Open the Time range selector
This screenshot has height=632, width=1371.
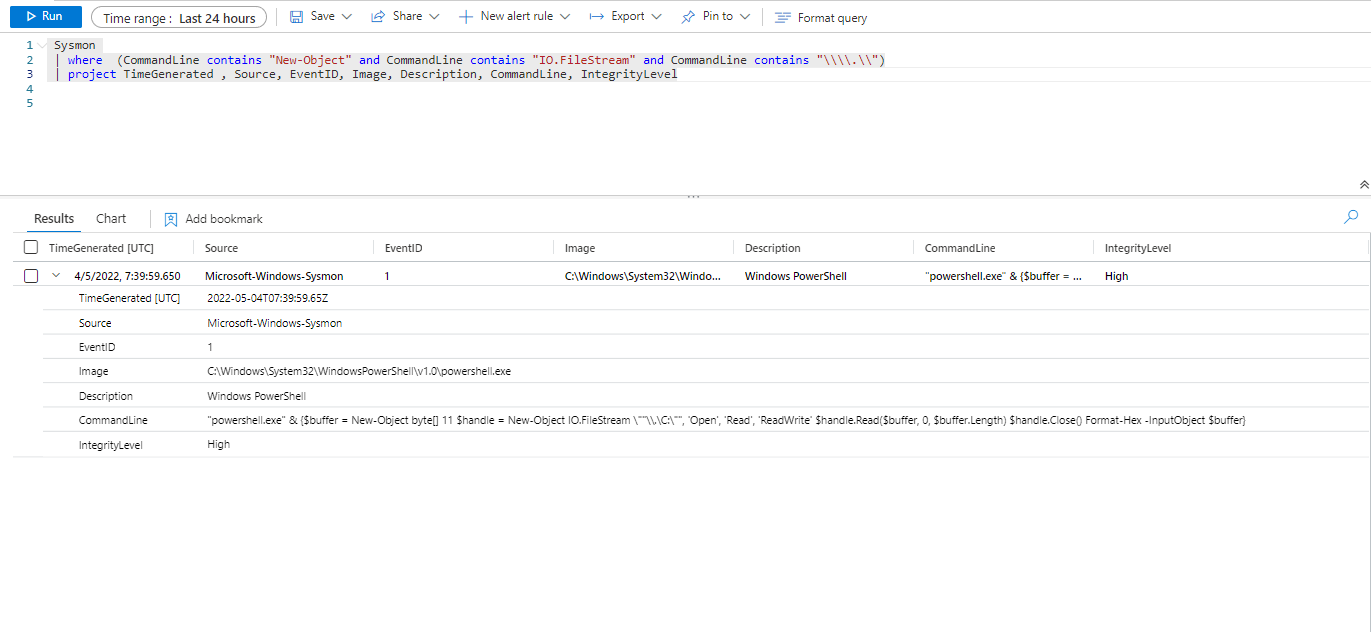point(179,18)
